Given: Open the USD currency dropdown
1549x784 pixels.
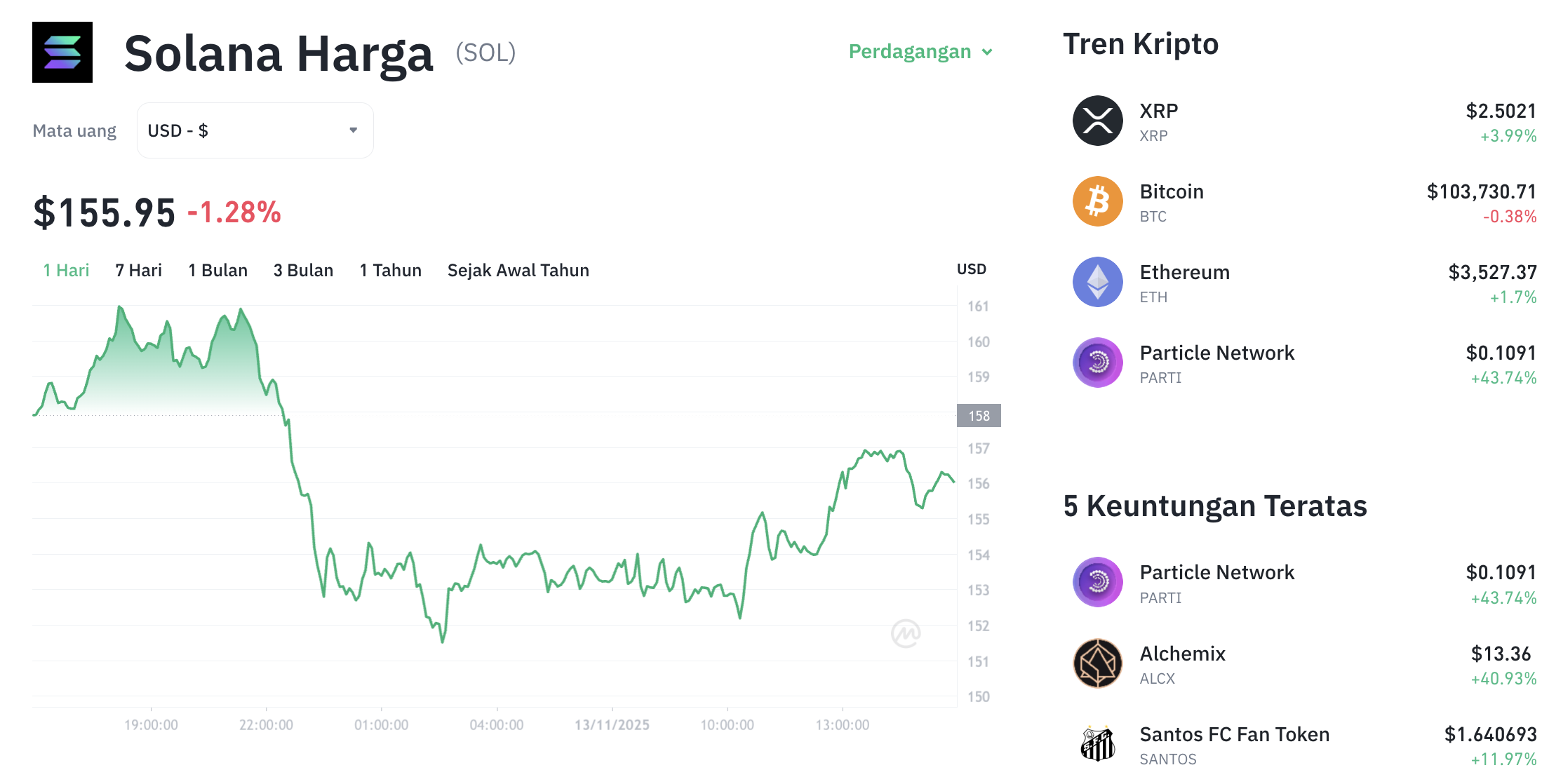Looking at the screenshot, I should 255,130.
